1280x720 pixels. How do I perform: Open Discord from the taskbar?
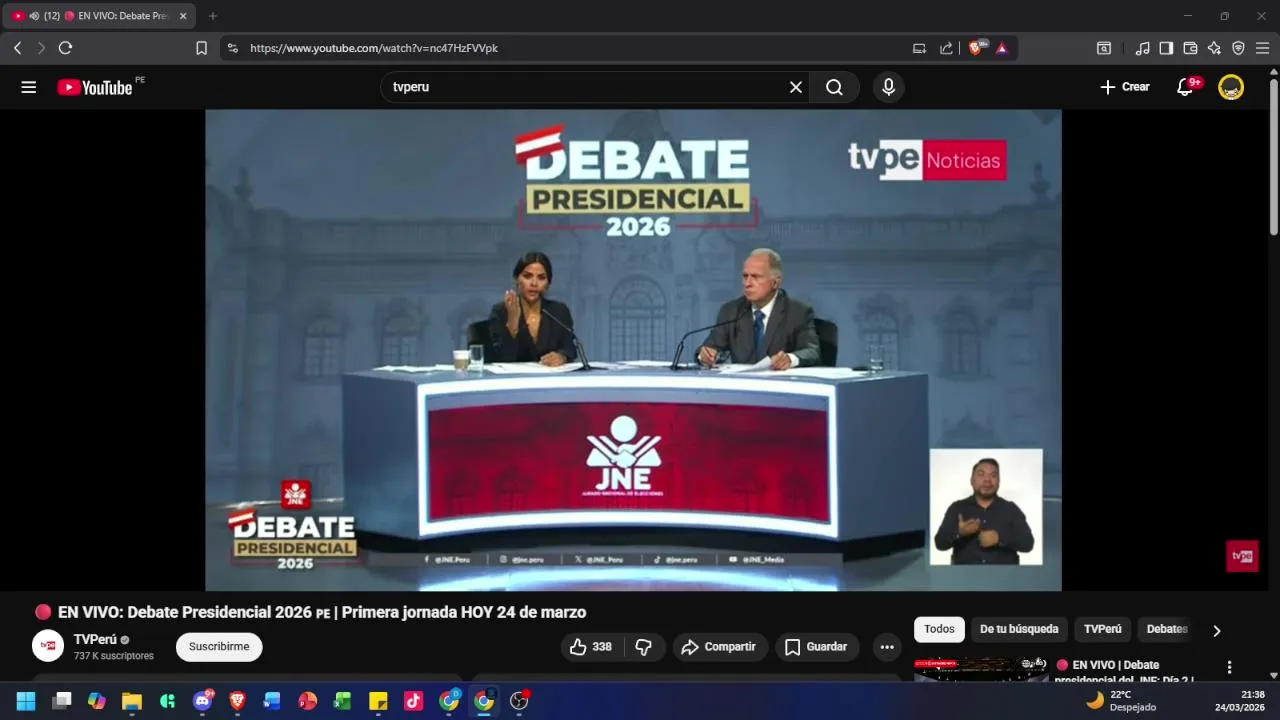pos(202,701)
